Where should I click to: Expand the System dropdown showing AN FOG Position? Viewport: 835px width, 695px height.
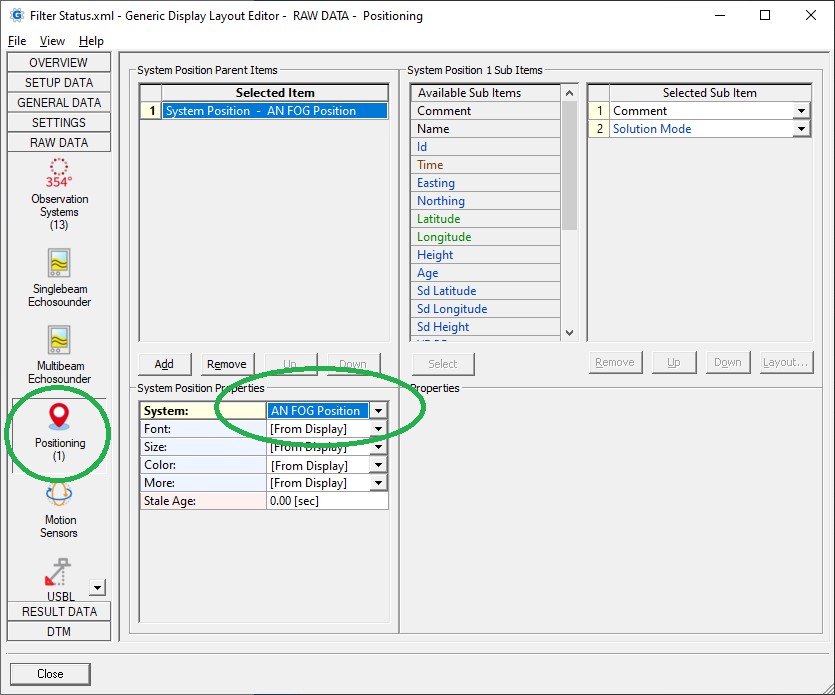point(378,411)
